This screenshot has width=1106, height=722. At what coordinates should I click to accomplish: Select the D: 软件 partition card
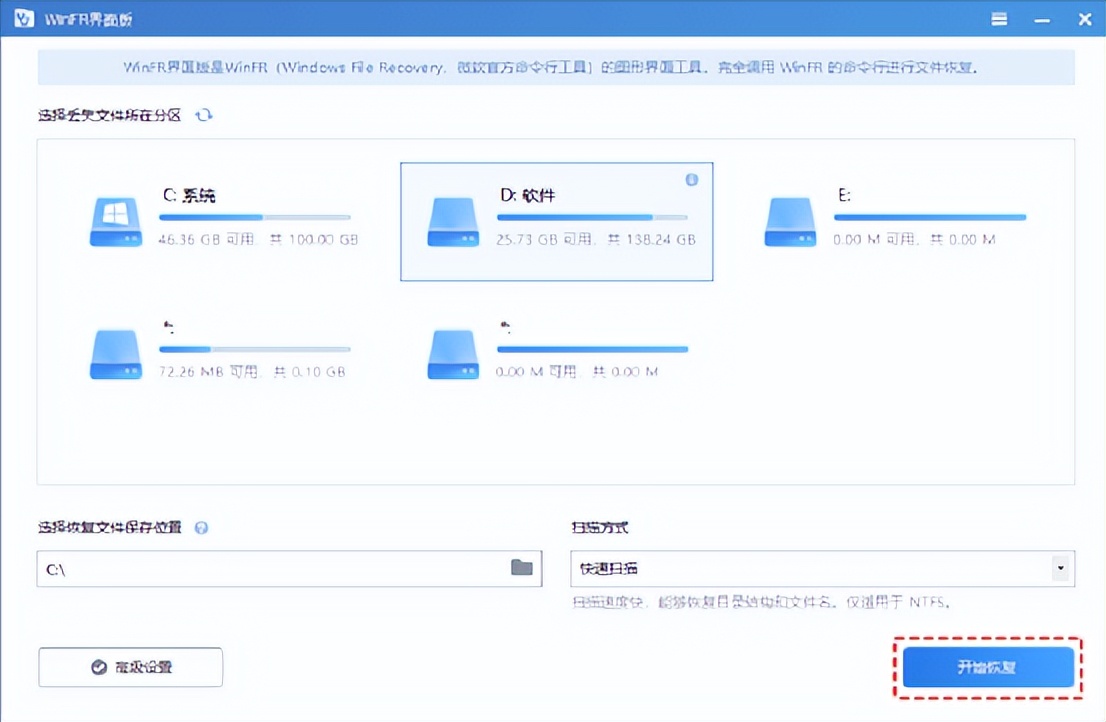point(556,220)
